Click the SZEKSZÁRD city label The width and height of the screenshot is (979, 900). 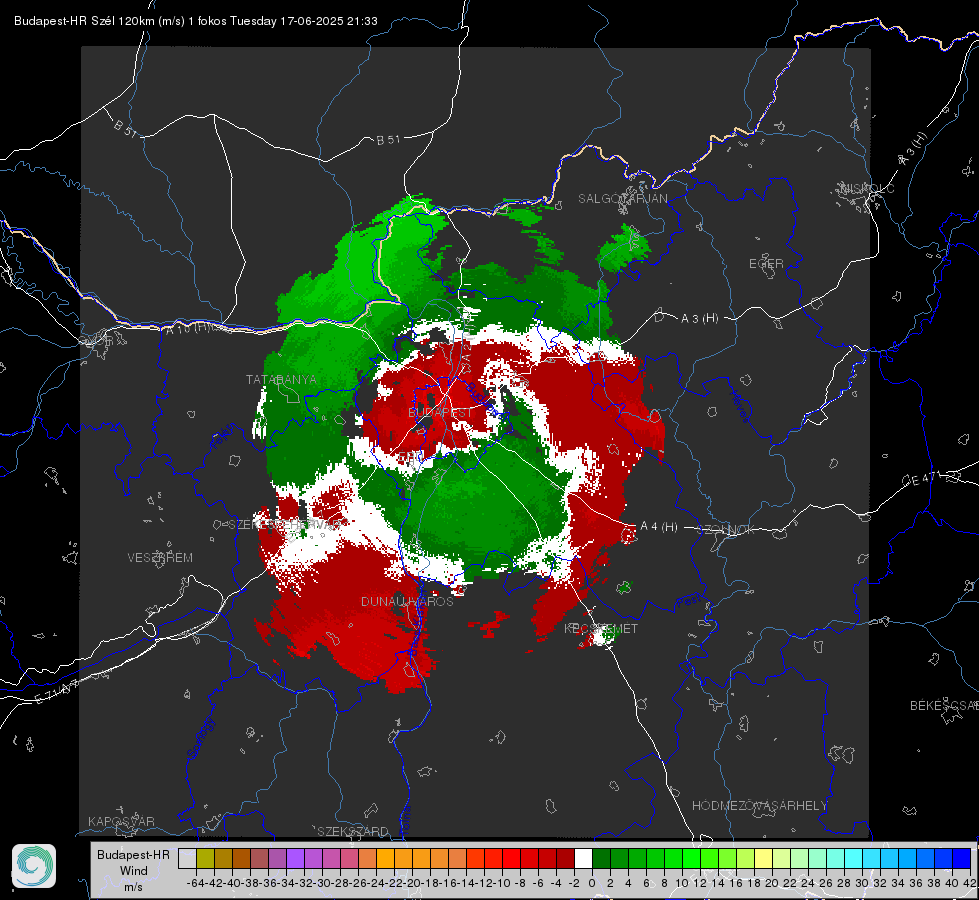coord(353,831)
